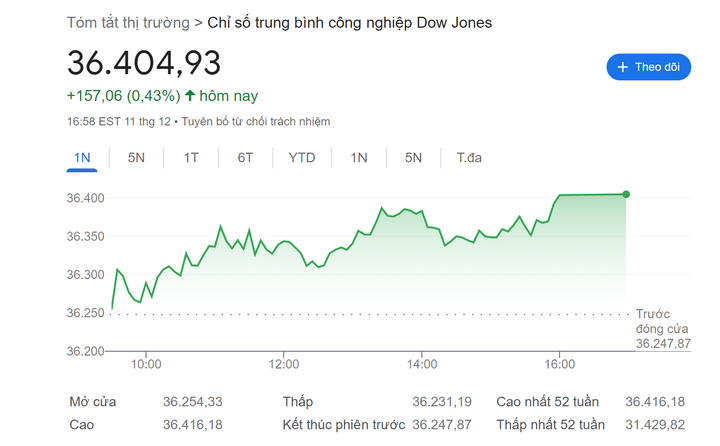Viewport: 720px width, 446px height.
Task: Open the Tóm tắt thị trường breadcrumb link
Action: pyautogui.click(x=127, y=22)
